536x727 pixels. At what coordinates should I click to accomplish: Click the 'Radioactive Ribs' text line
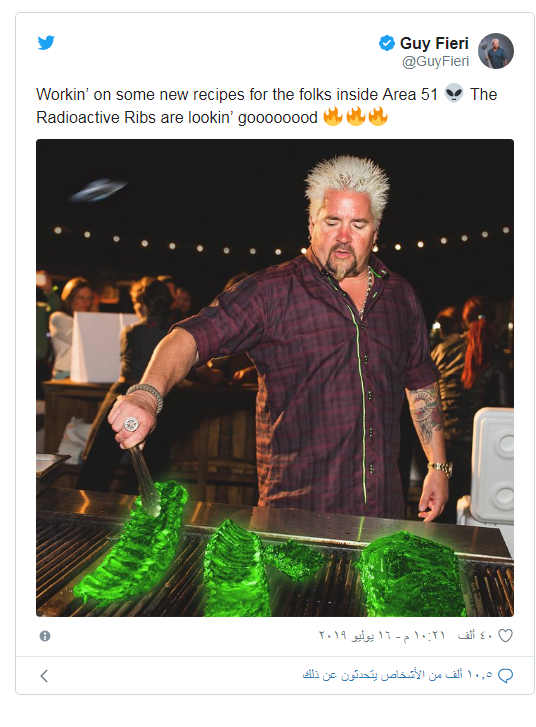coord(177,117)
